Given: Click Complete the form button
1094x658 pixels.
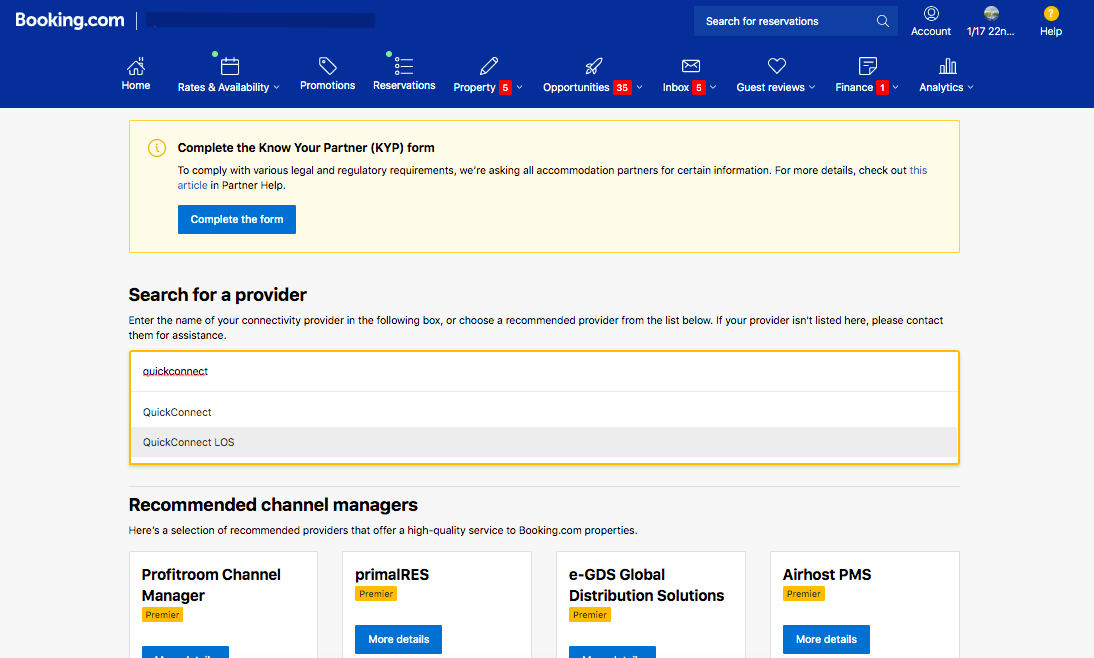Looking at the screenshot, I should pos(237,219).
